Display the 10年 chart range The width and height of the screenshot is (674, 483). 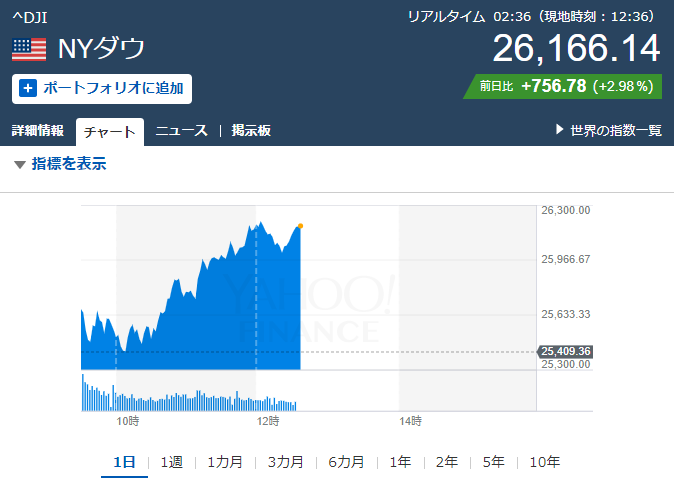pos(544,462)
